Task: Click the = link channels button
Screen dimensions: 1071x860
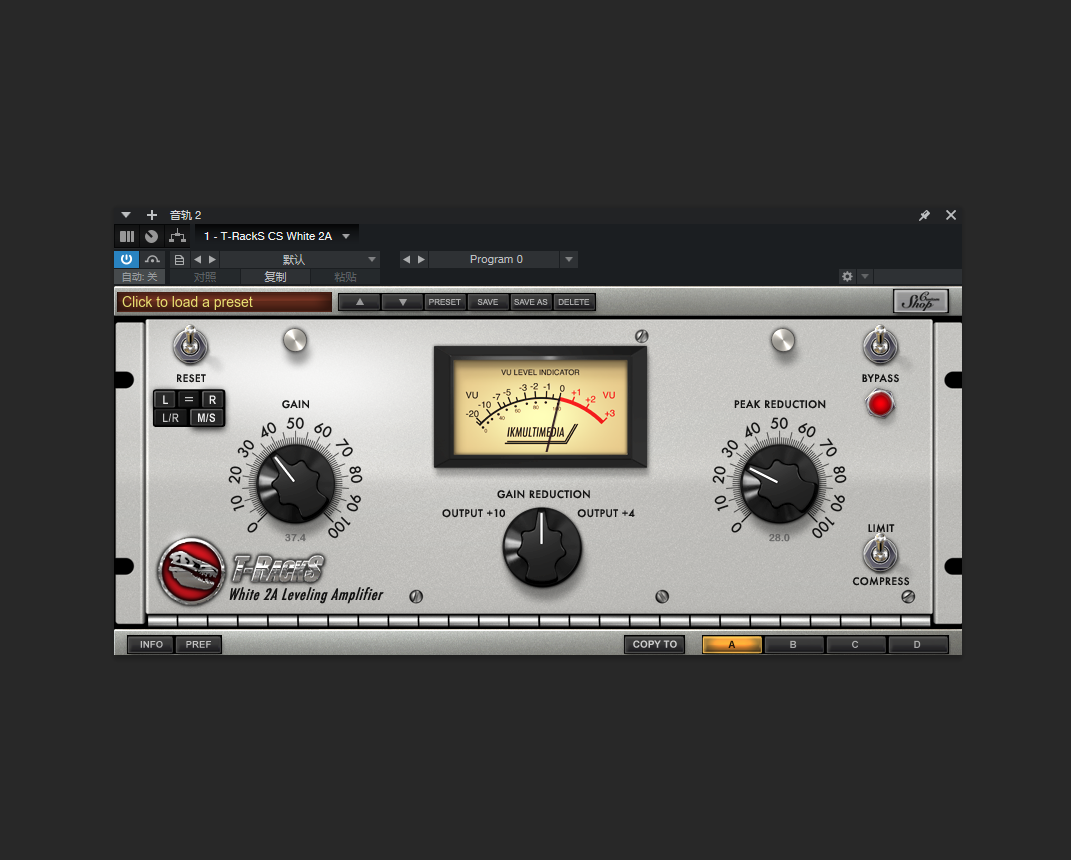Action: point(189,400)
